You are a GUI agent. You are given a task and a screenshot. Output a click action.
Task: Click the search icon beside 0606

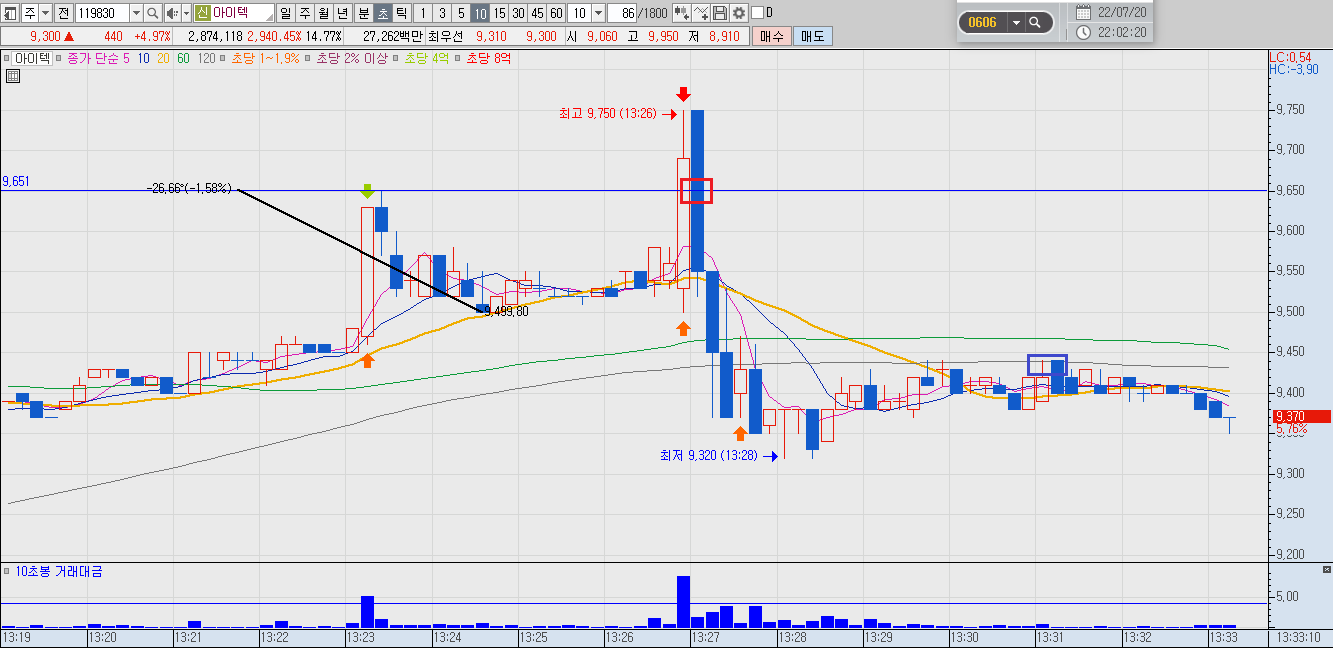click(1035, 22)
